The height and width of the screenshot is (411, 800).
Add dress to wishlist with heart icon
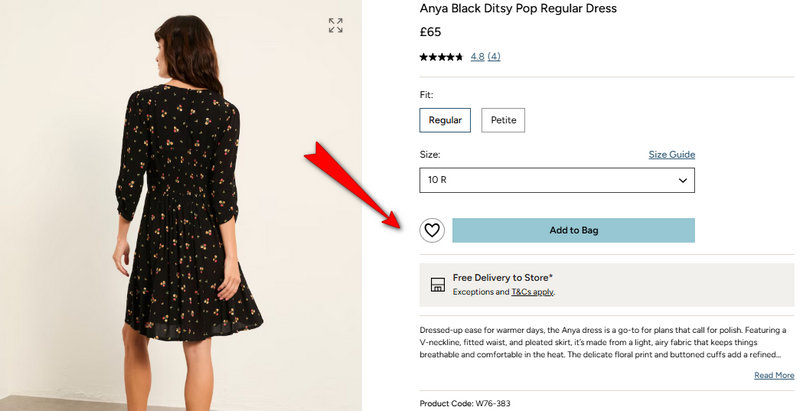[432, 230]
